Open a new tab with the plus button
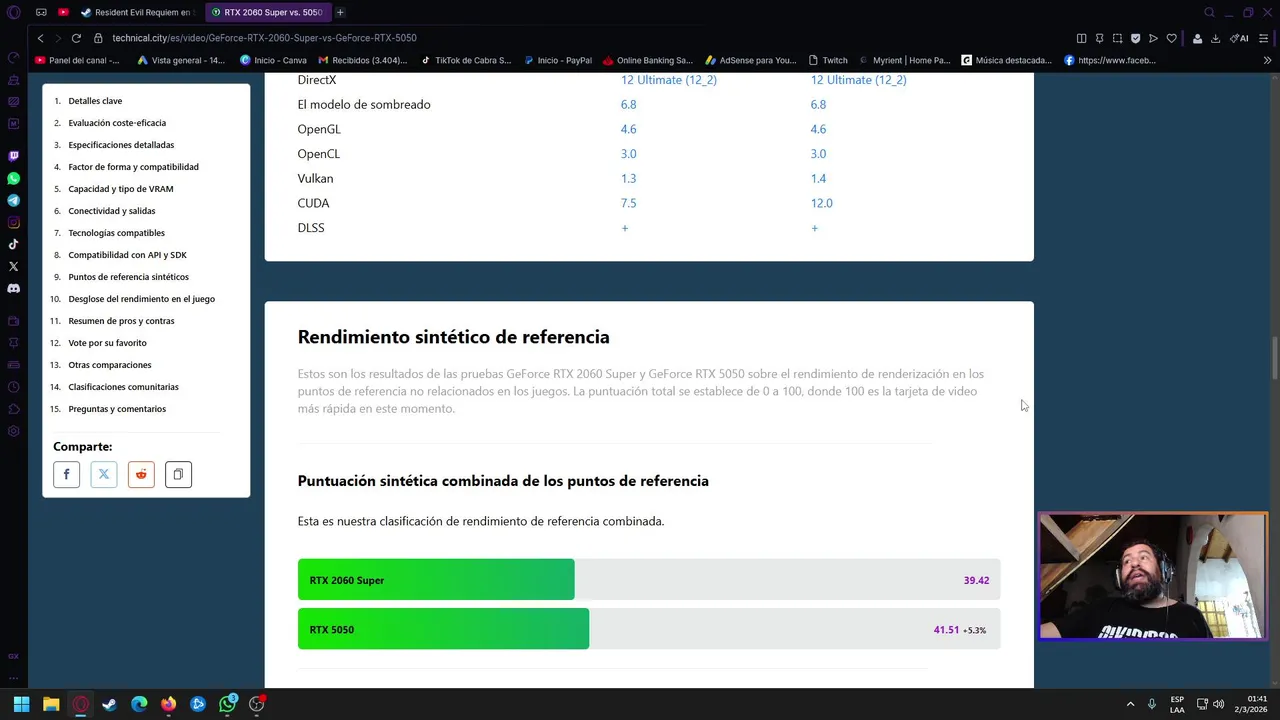This screenshot has width=1280, height=720. point(340,12)
